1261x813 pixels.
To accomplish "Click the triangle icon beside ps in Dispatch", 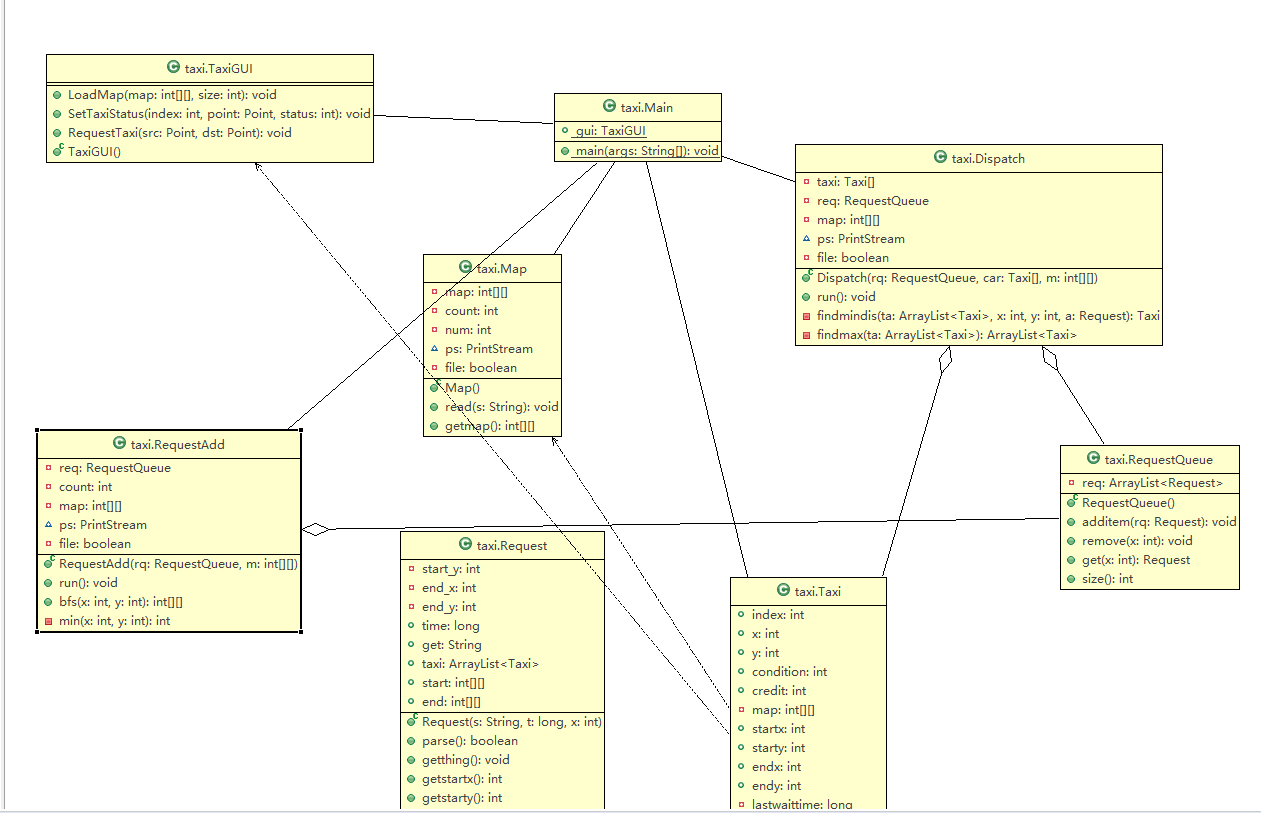I will (806, 239).
